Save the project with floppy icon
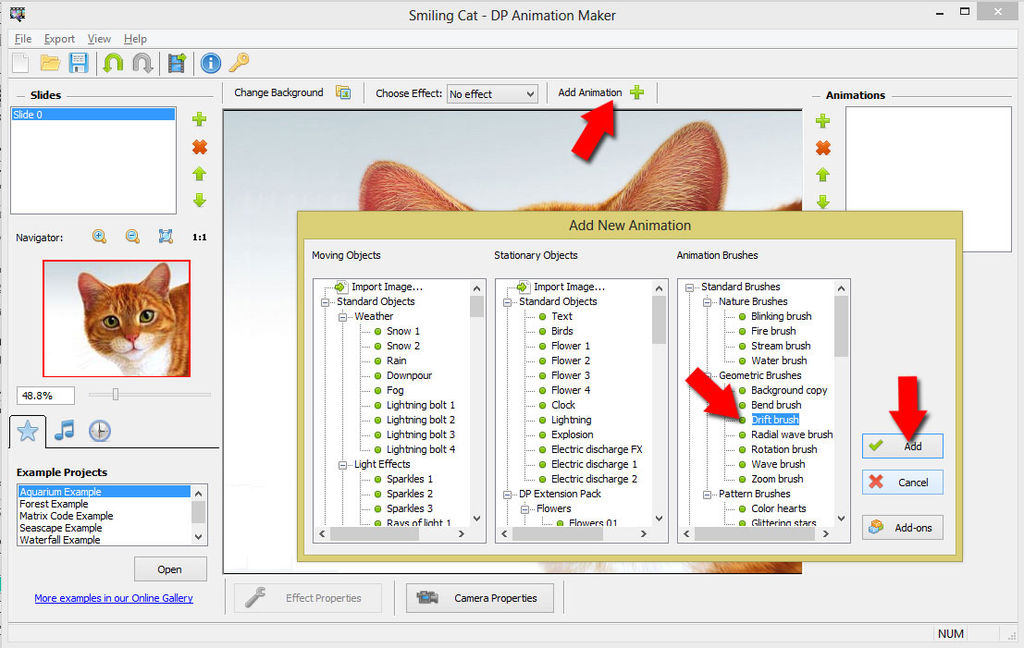The image size is (1024, 648). pyautogui.click(x=78, y=63)
